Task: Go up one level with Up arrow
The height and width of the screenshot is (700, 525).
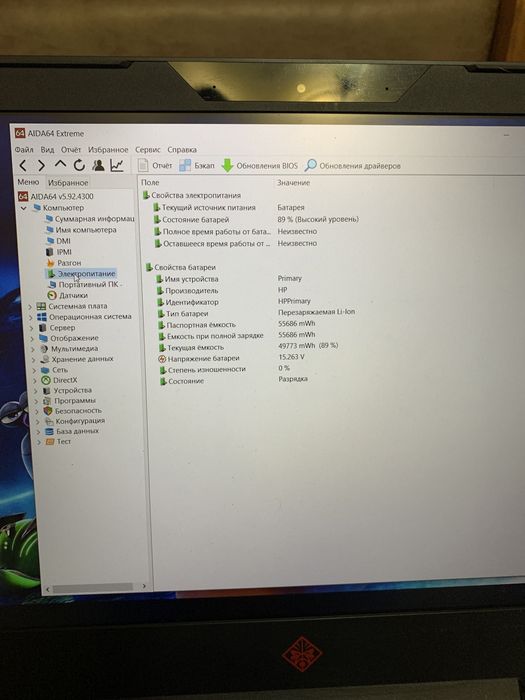Action: (x=60, y=164)
